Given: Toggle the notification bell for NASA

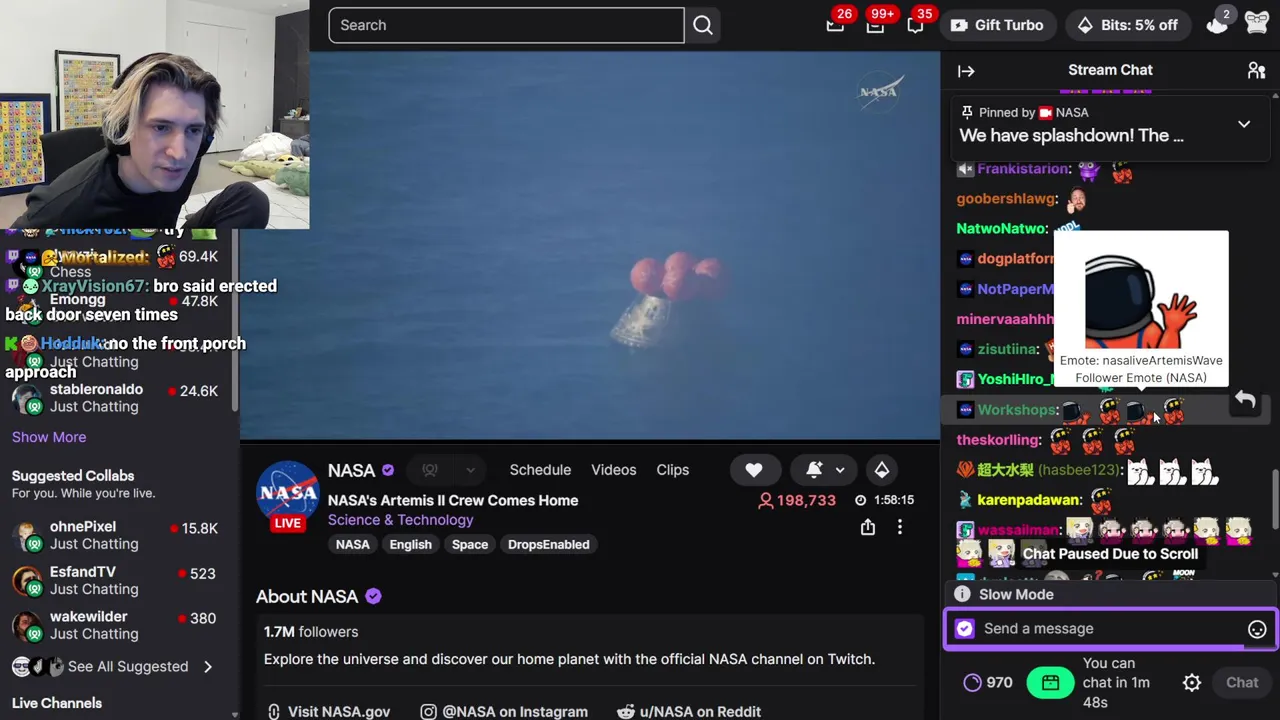Looking at the screenshot, I should click(814, 470).
